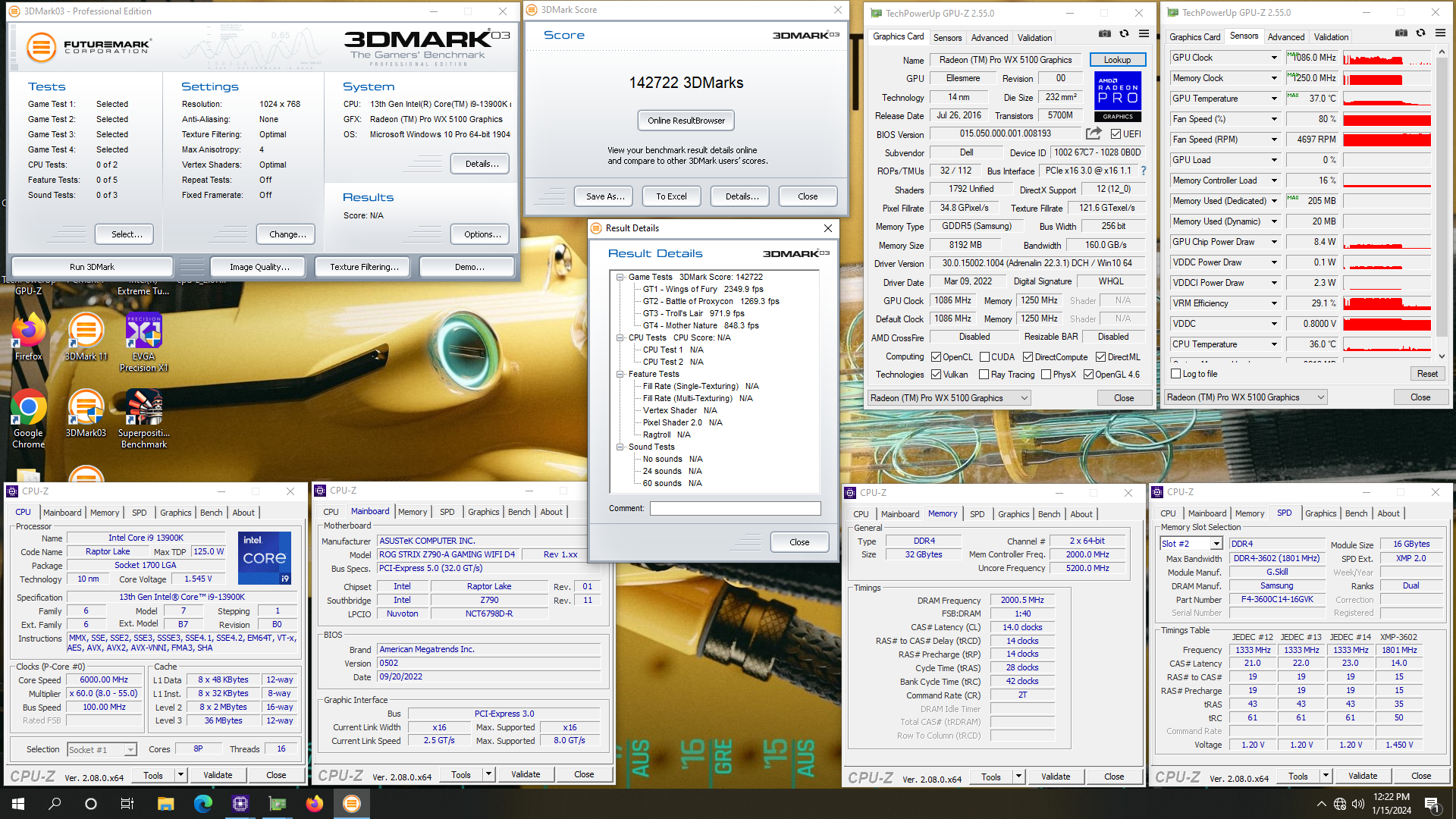The width and height of the screenshot is (1456, 819).
Task: Click 3DMark03 orange icon in taskbar
Action: (351, 804)
